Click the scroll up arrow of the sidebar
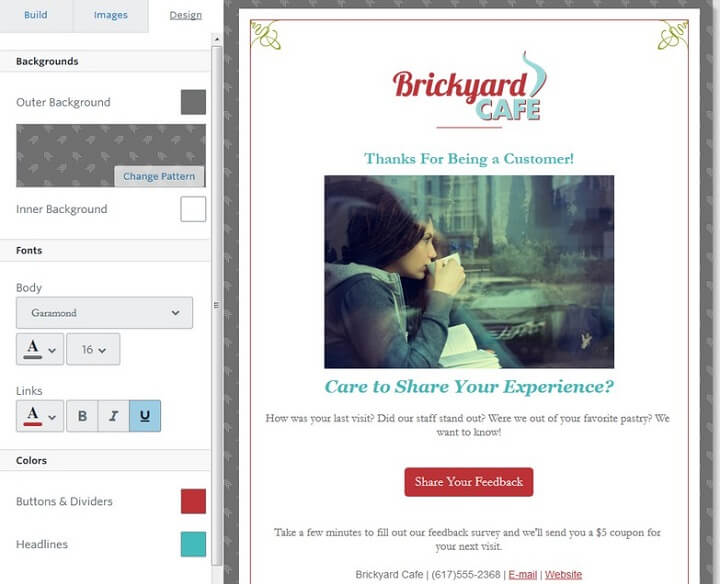720x584 pixels. [x=217, y=39]
